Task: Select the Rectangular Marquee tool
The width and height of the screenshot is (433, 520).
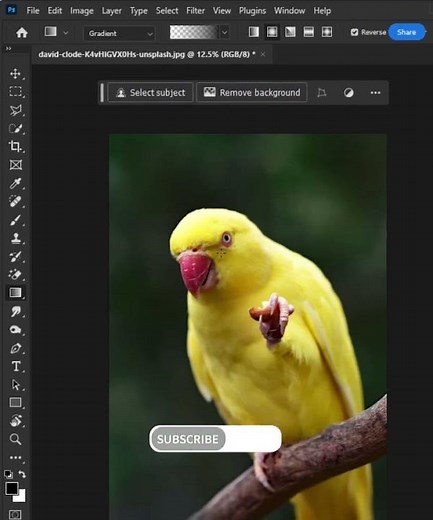Action: pyautogui.click(x=15, y=91)
